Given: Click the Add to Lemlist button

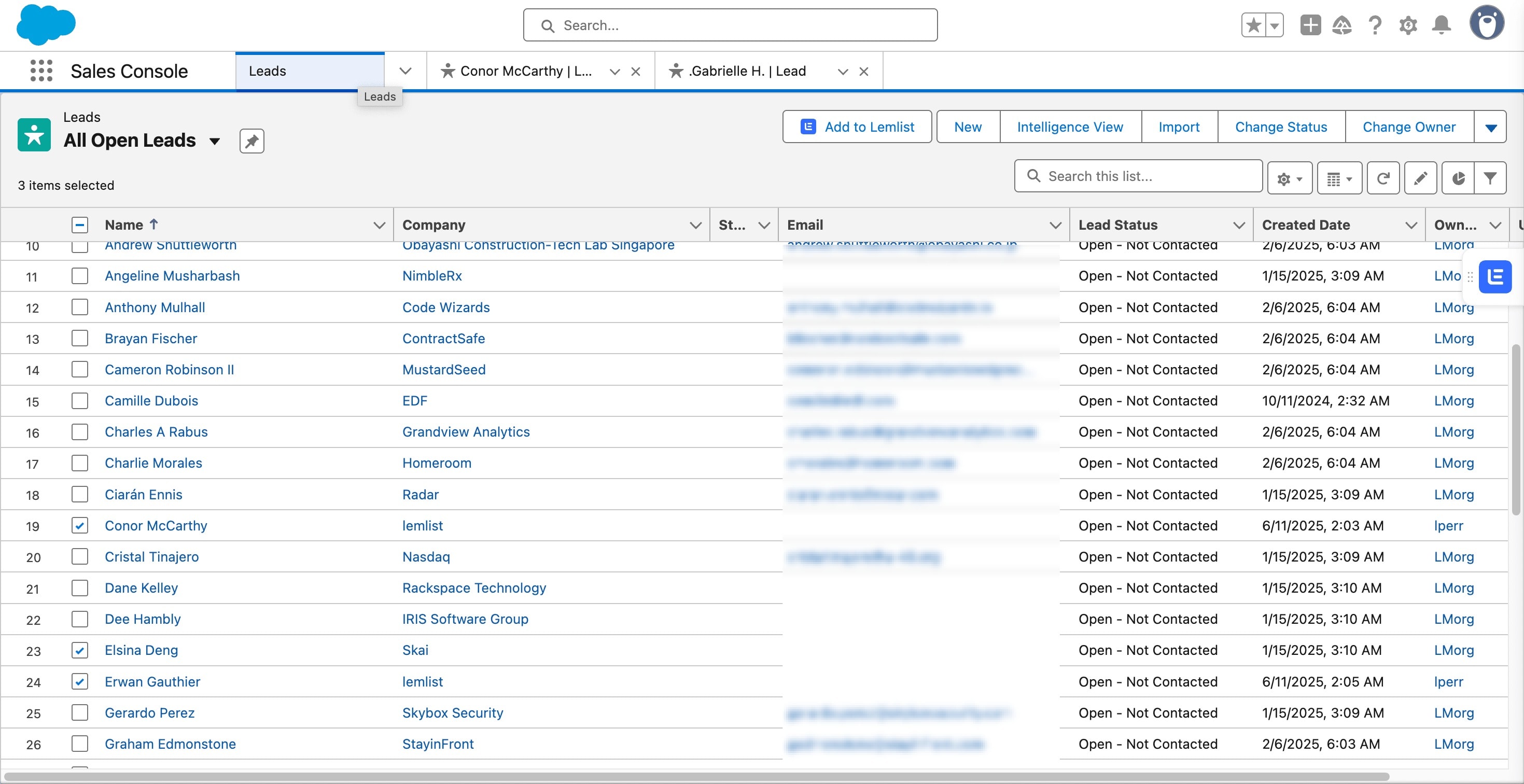Looking at the screenshot, I should click(x=857, y=127).
